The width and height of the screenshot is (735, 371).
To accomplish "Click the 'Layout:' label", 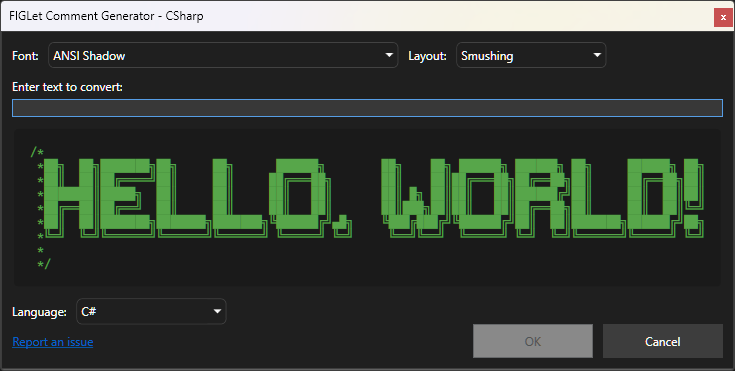I will pos(427,56).
